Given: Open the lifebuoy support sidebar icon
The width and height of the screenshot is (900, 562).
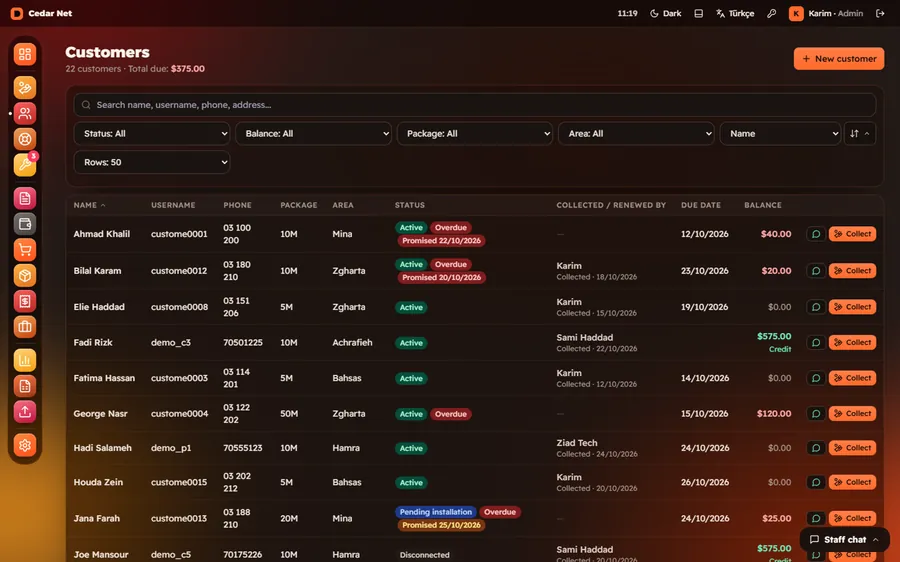Looking at the screenshot, I should (25, 139).
